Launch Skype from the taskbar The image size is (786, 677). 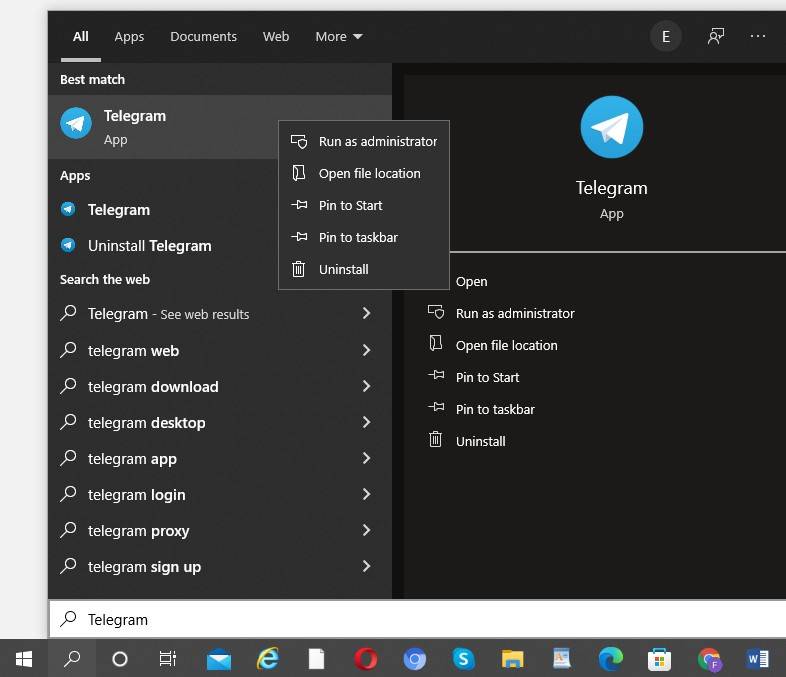pyautogui.click(x=463, y=658)
